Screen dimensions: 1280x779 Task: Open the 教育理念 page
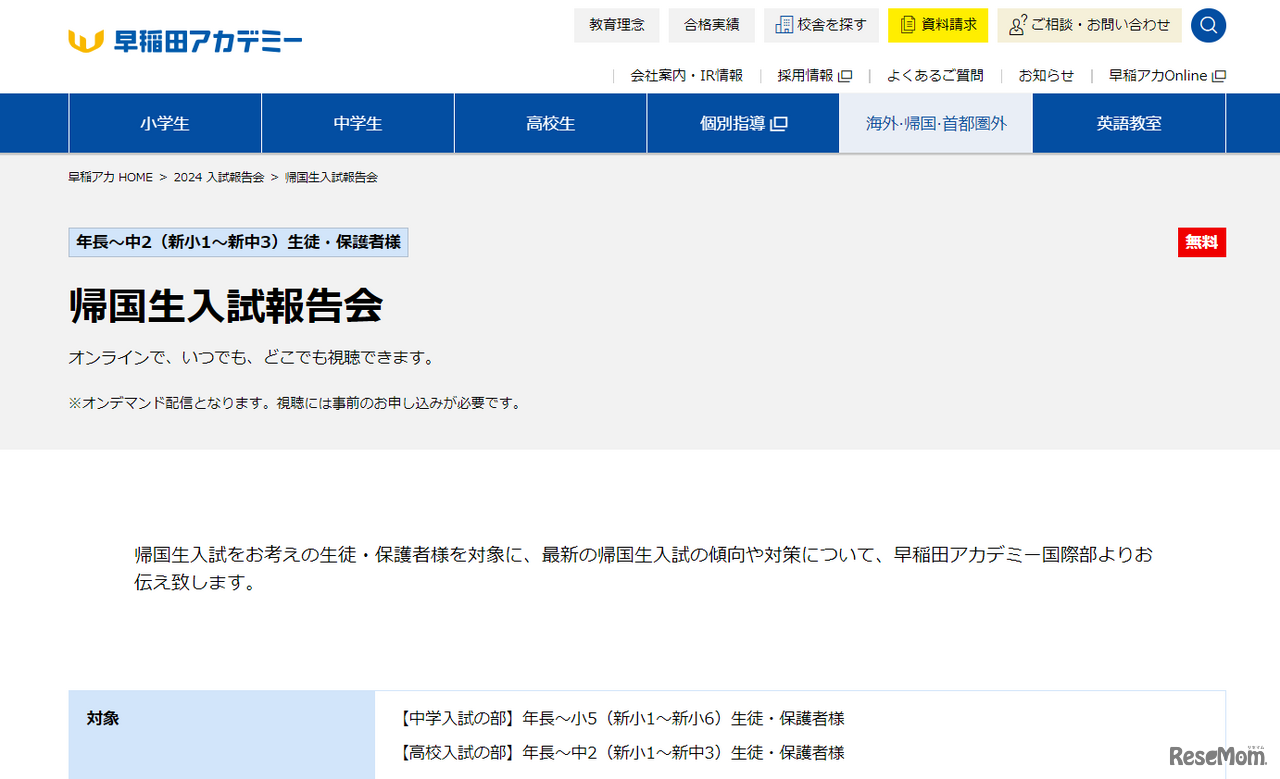pyautogui.click(x=617, y=25)
